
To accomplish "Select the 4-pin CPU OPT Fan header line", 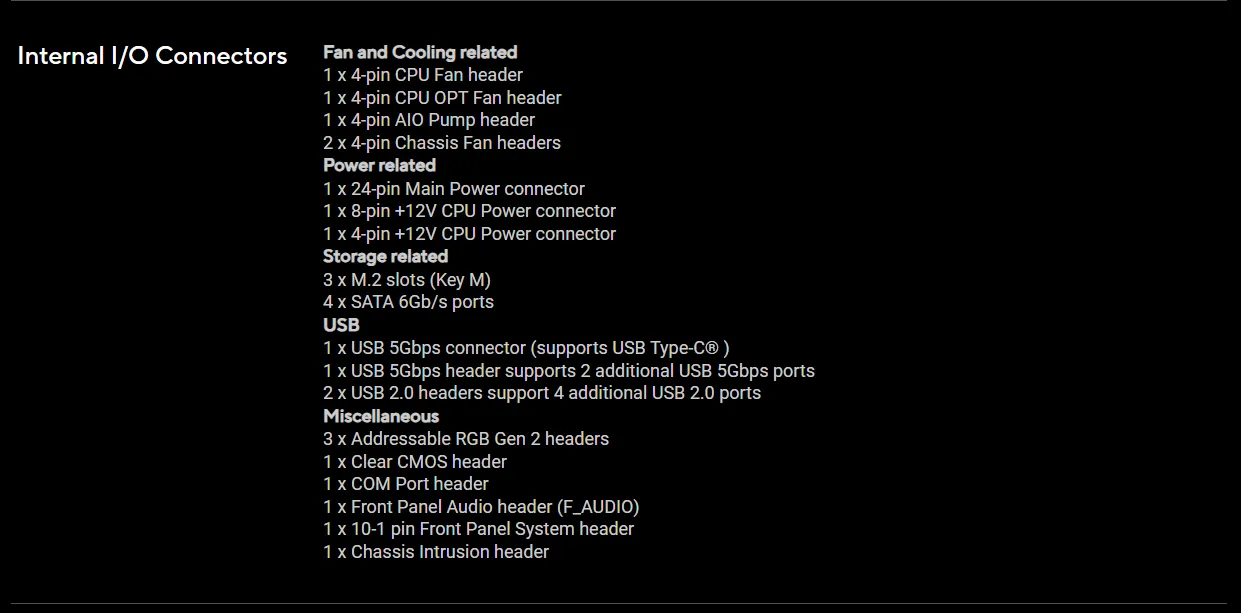I will 442,98.
